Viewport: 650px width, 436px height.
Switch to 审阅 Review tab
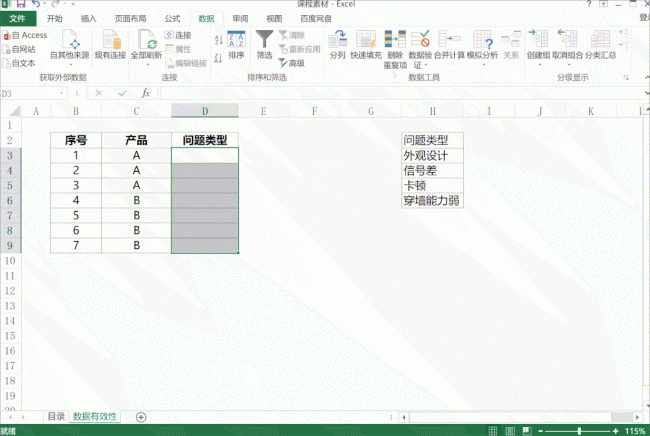(240, 19)
